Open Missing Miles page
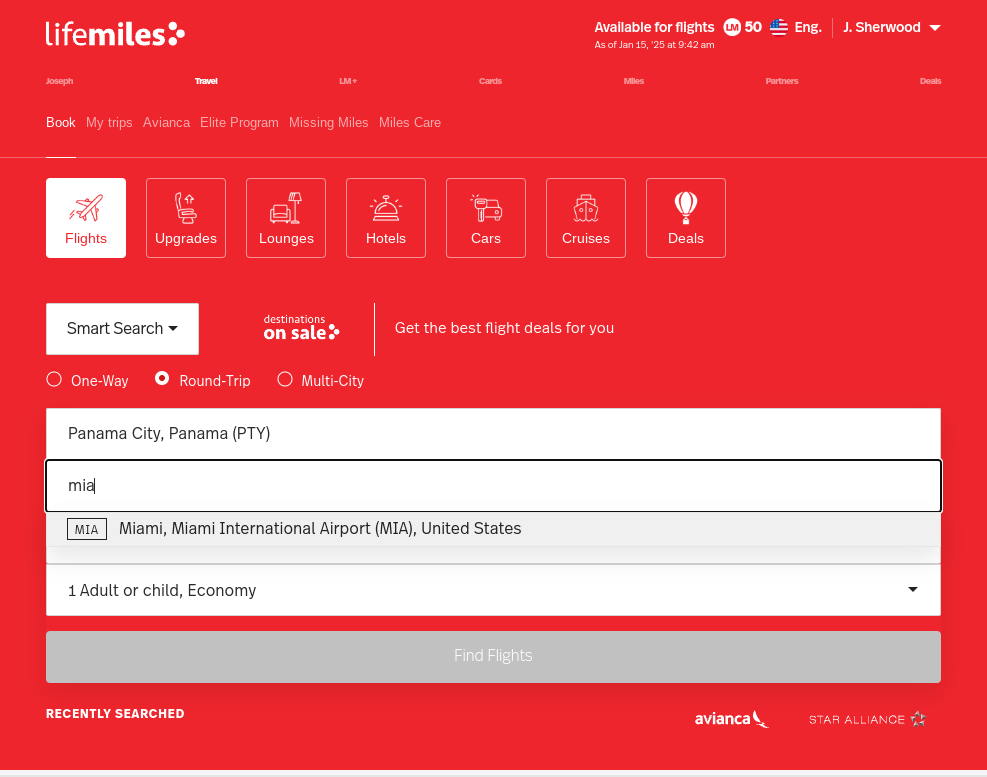 [329, 123]
